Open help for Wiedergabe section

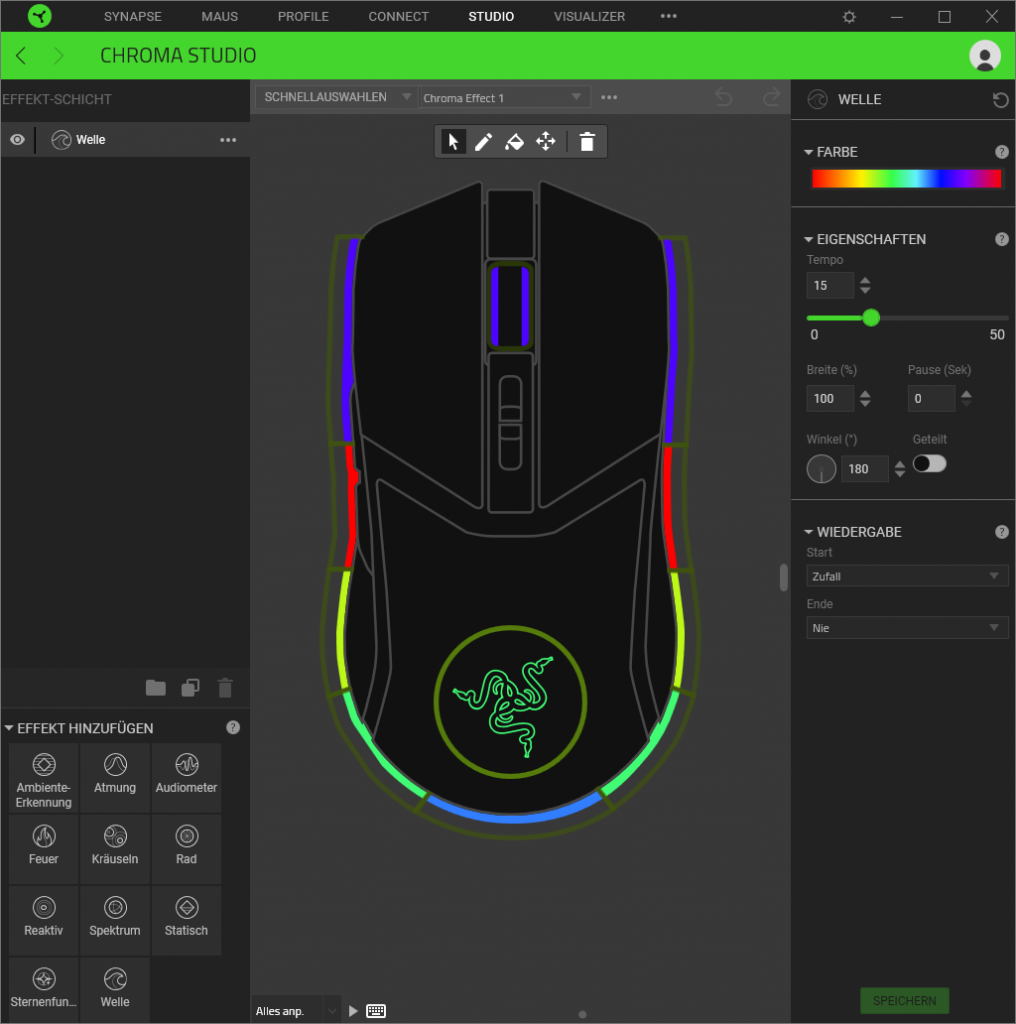point(1002,532)
